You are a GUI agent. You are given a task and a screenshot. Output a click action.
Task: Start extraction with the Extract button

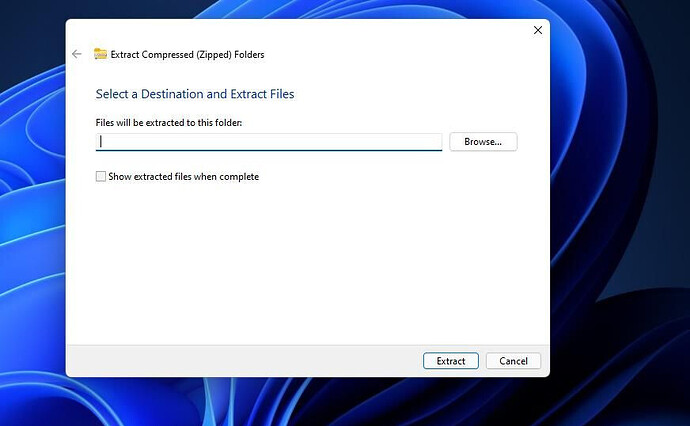click(x=451, y=361)
